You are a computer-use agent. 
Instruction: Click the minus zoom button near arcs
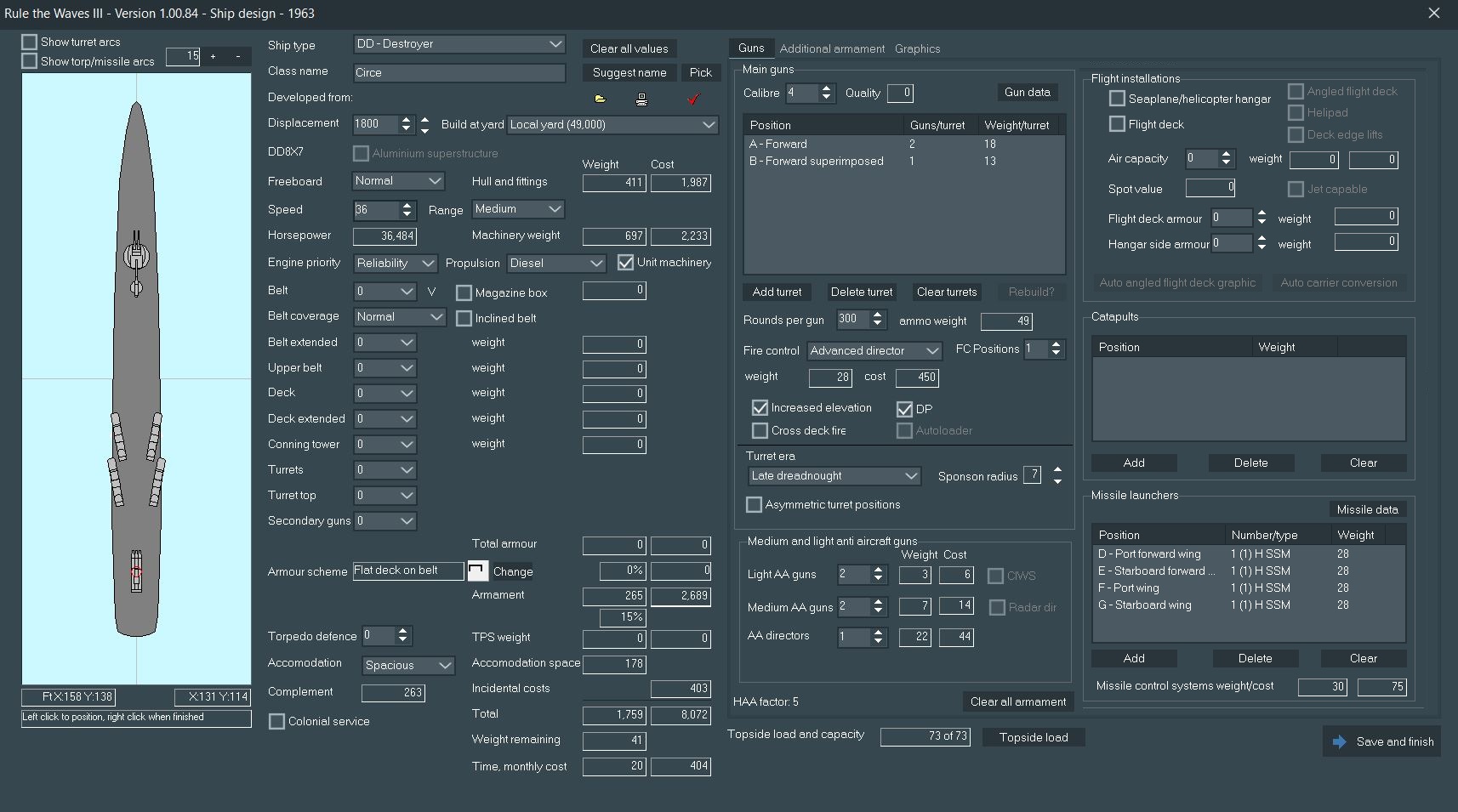(x=237, y=56)
